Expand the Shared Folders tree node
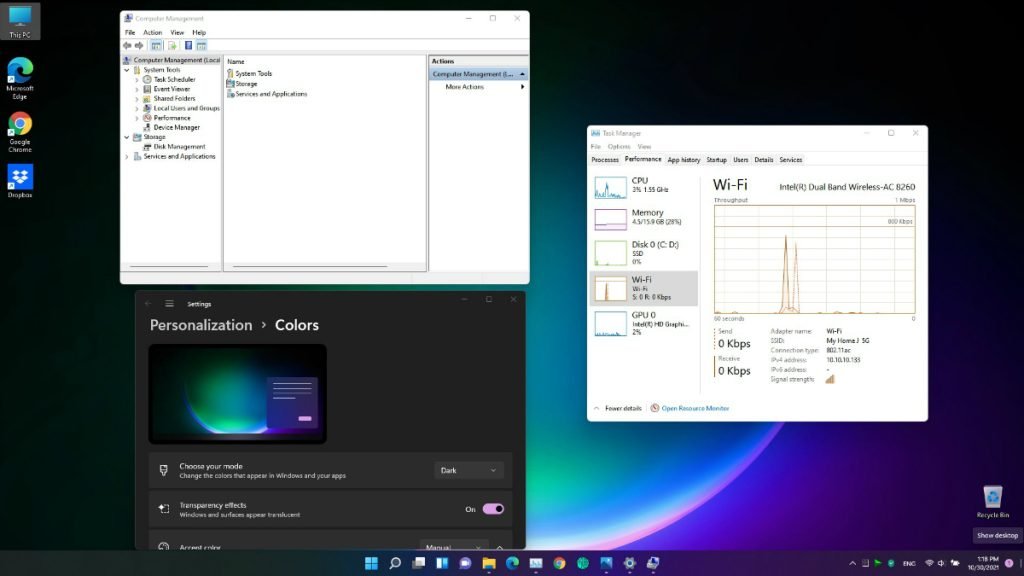The height and width of the screenshot is (576, 1024). click(x=137, y=99)
